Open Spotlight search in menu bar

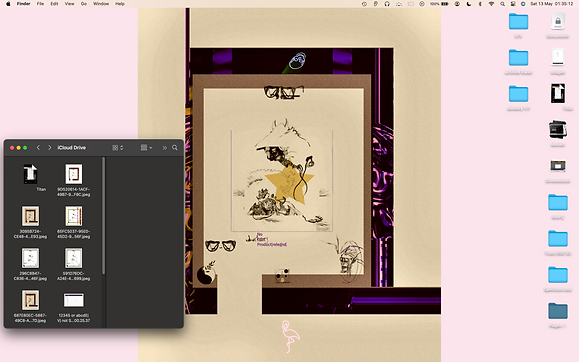tap(503, 4)
